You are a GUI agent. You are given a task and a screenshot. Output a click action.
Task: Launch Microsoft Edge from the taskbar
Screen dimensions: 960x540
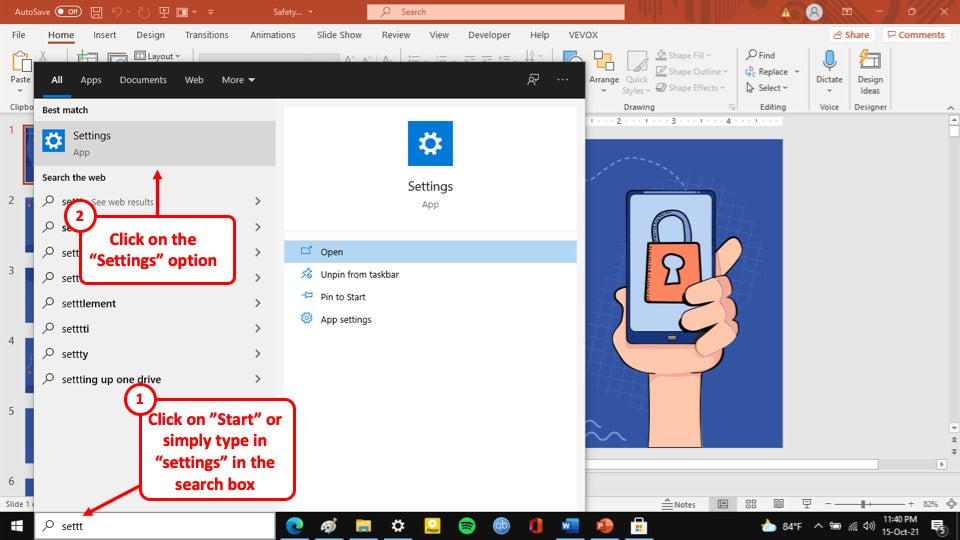tap(295, 526)
